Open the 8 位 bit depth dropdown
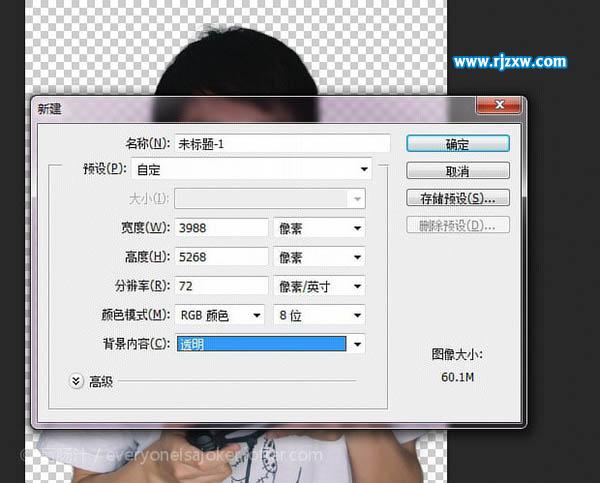The width and height of the screenshot is (600, 483). (x=320, y=315)
